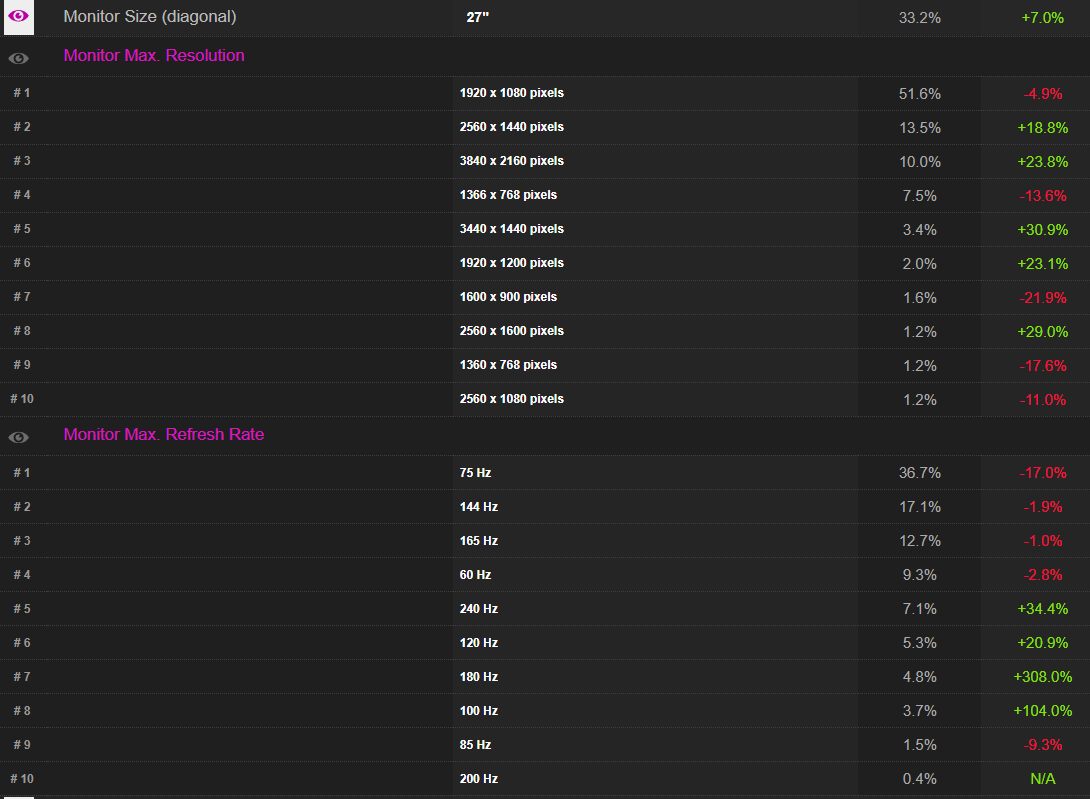Select the 144 Hz refresh rate row
This screenshot has height=799, width=1090.
(x=545, y=507)
